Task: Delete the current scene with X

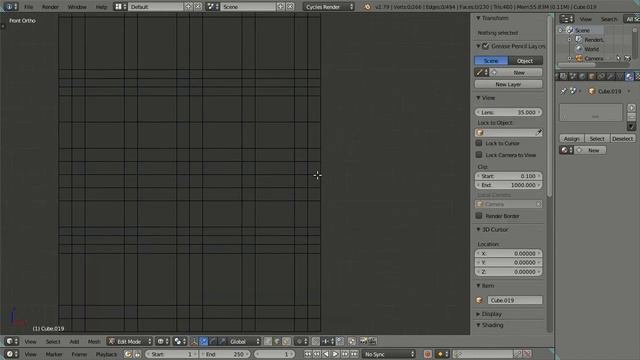Action: [x=290, y=7]
